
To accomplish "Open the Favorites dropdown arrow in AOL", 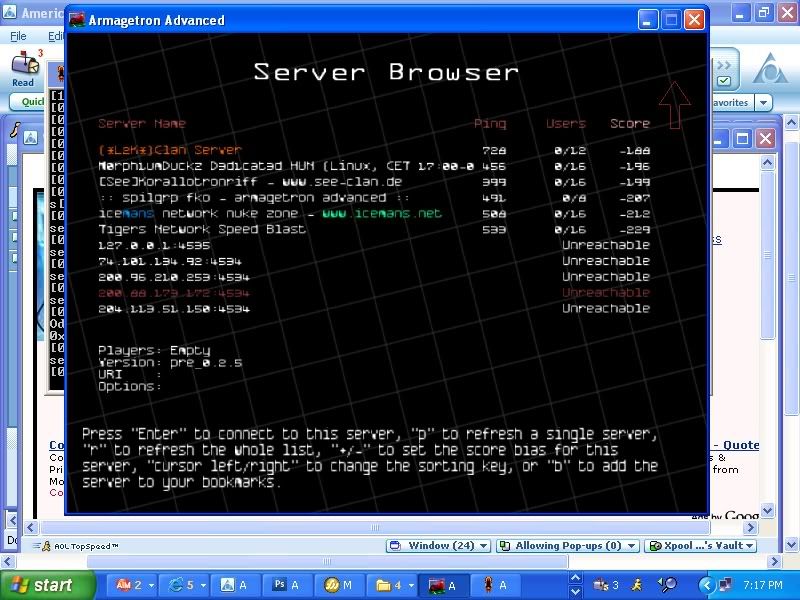I will point(763,103).
